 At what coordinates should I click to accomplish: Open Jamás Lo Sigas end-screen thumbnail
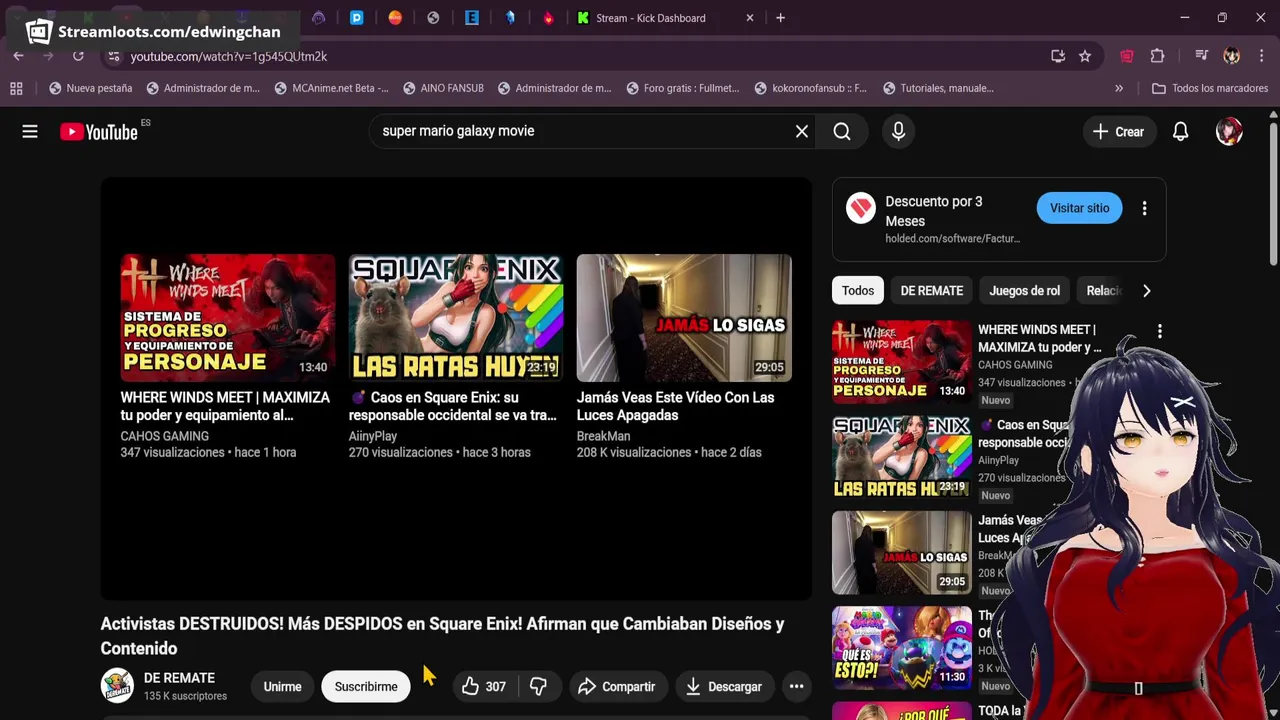(684, 318)
